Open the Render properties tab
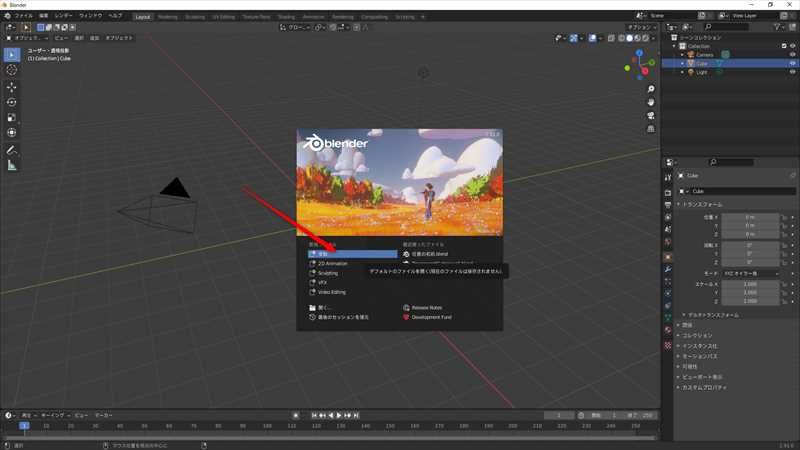Screen dimensions: 800x450 click(668, 192)
